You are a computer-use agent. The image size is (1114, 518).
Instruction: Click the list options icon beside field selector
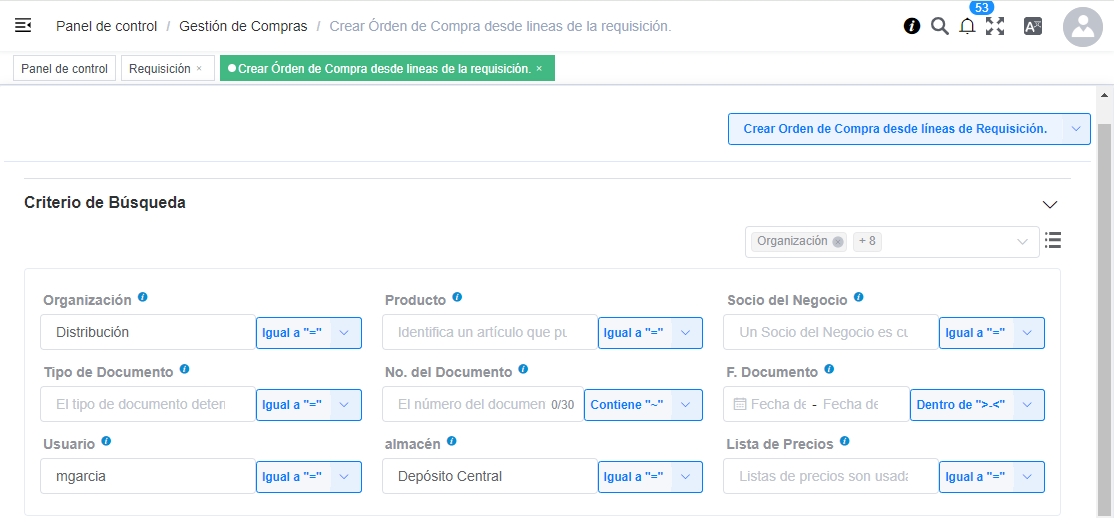tap(1053, 240)
